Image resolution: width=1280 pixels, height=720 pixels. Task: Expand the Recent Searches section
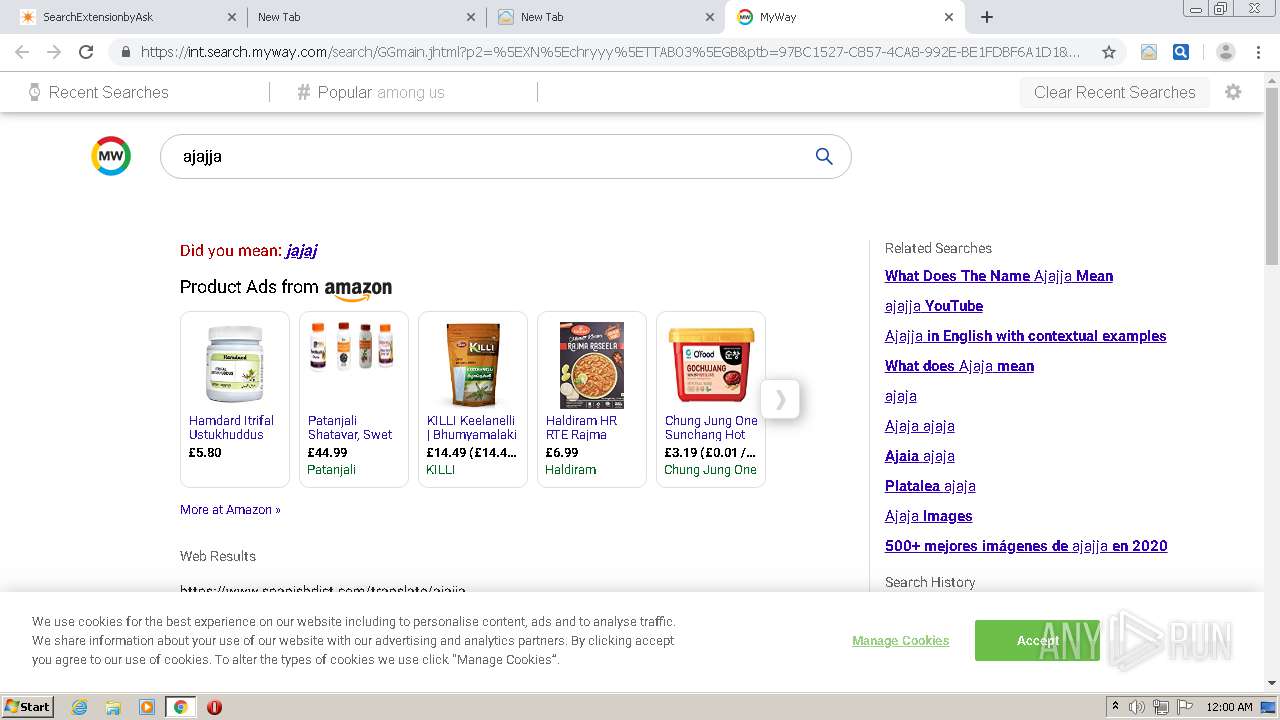click(x=99, y=92)
